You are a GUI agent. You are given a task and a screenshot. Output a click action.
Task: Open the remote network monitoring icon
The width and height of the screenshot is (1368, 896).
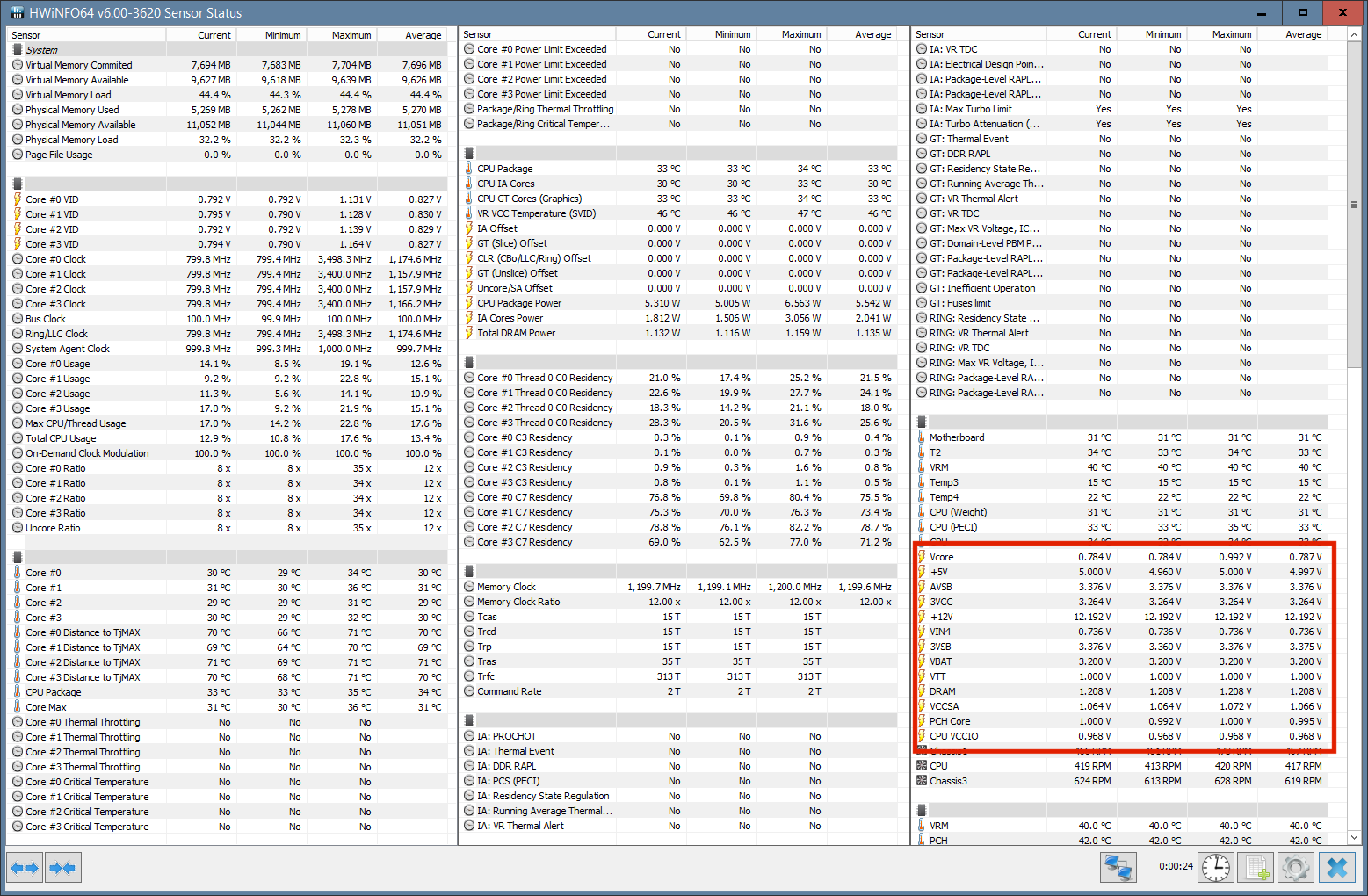1118,868
